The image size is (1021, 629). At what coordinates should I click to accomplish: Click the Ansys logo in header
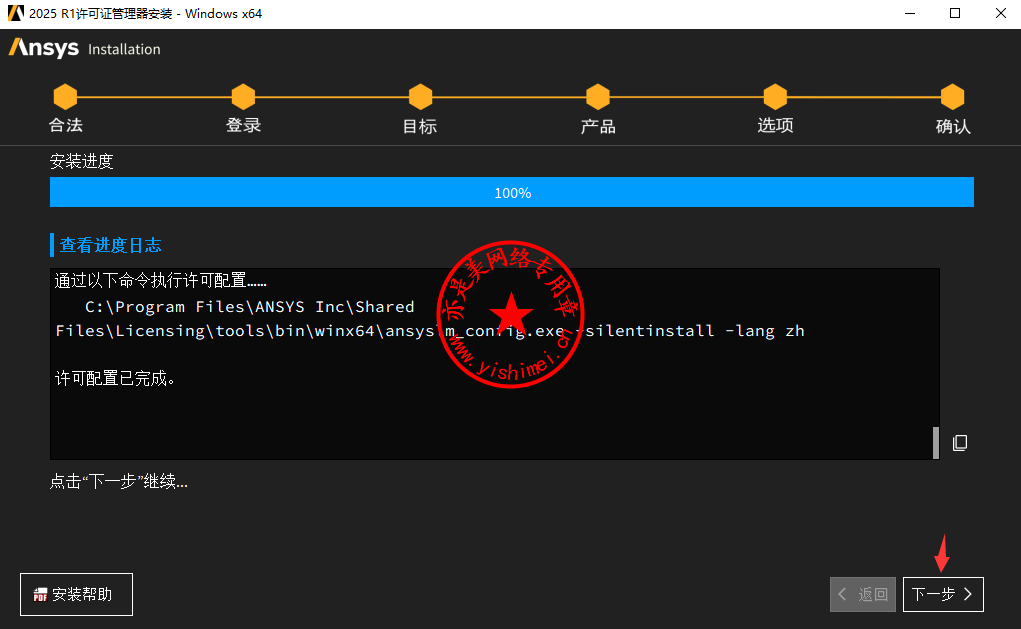pos(44,48)
